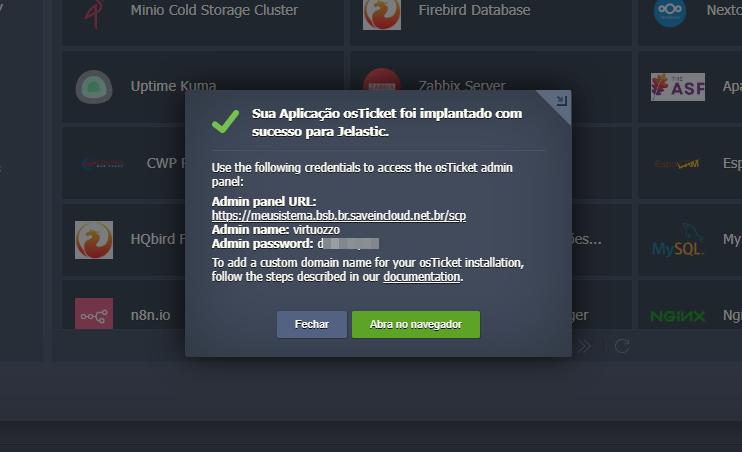This screenshot has height=452, width=742.
Task: Open the osTicket admin panel URL link
Action: pos(339,215)
